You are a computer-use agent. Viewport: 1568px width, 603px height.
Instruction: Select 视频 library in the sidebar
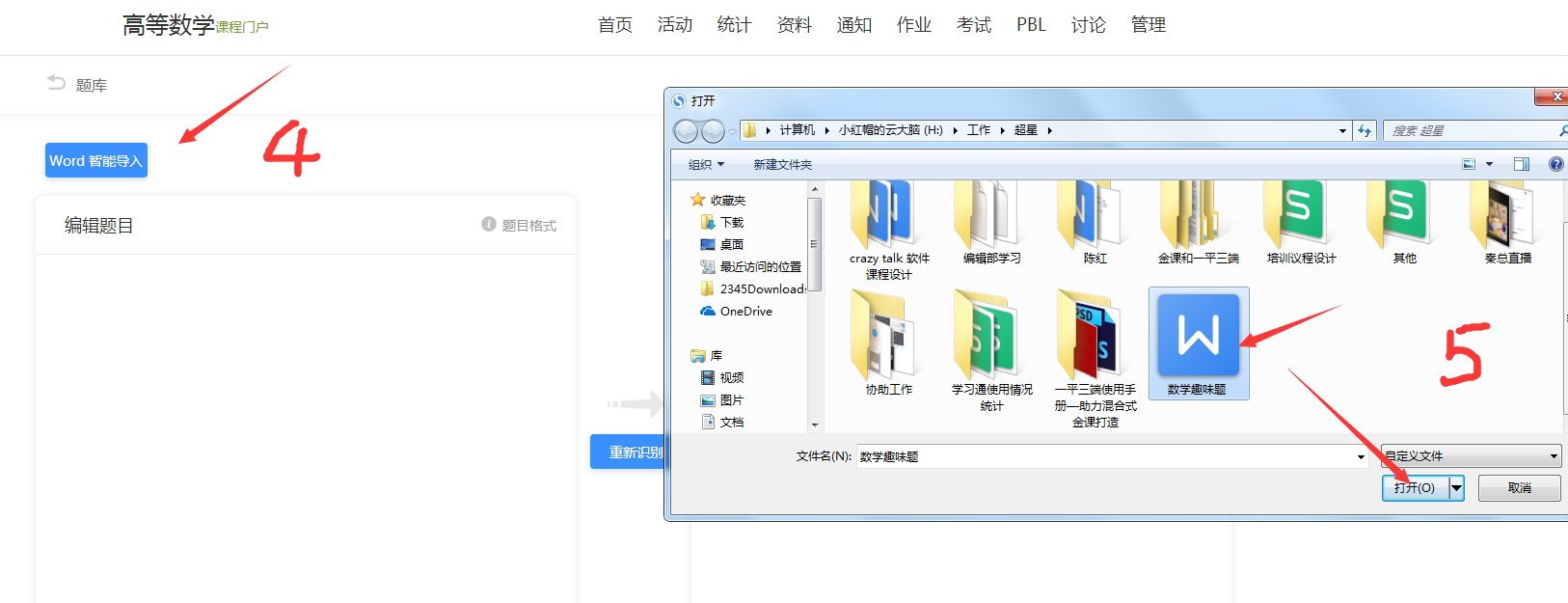click(x=722, y=377)
